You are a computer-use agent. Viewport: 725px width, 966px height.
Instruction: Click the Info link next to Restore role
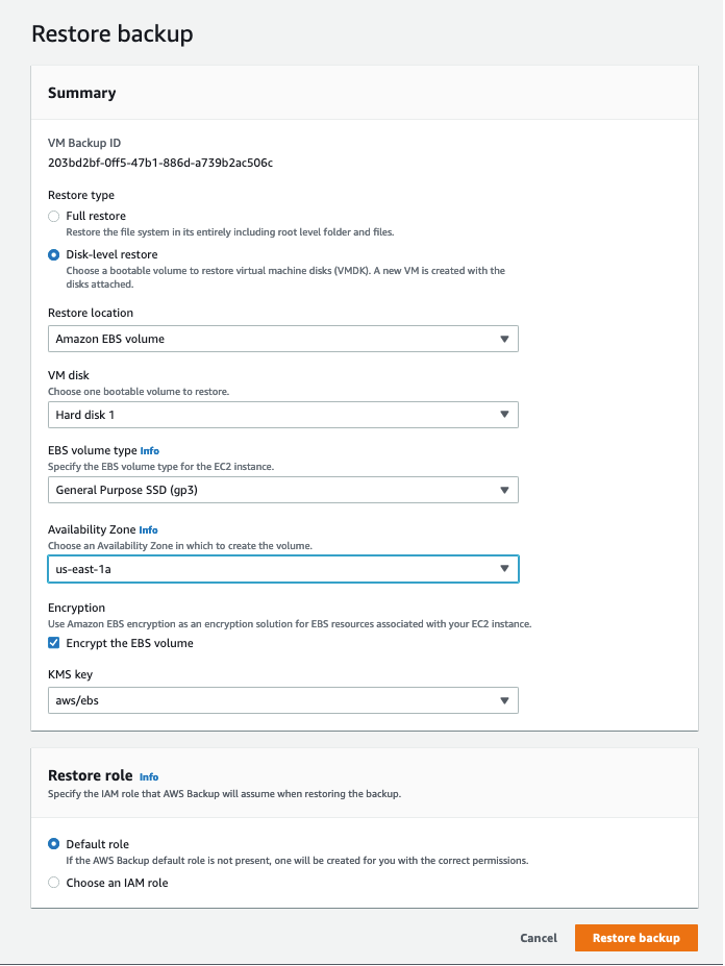pyautogui.click(x=148, y=777)
